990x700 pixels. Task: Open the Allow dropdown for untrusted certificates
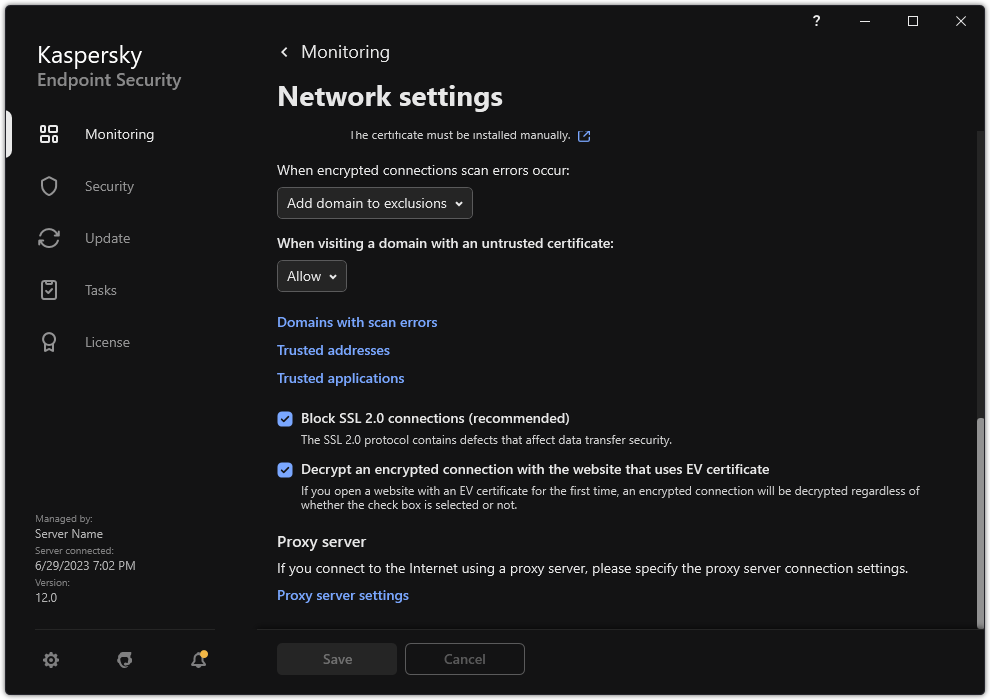click(x=311, y=276)
